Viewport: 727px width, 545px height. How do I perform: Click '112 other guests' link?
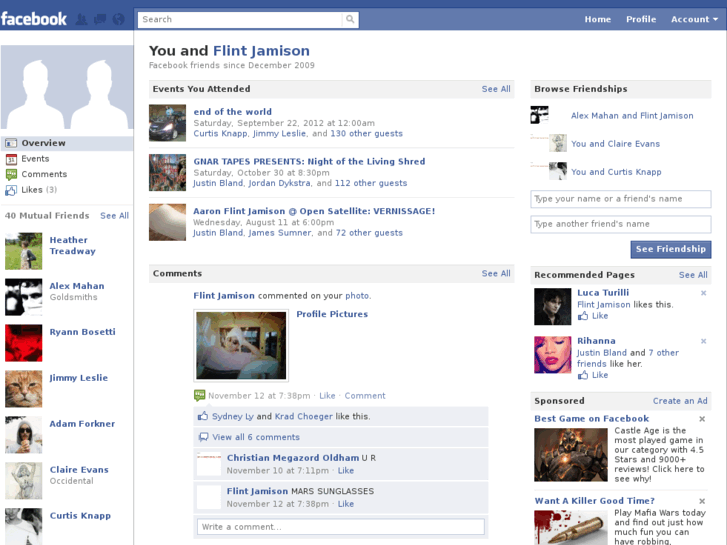[371, 183]
